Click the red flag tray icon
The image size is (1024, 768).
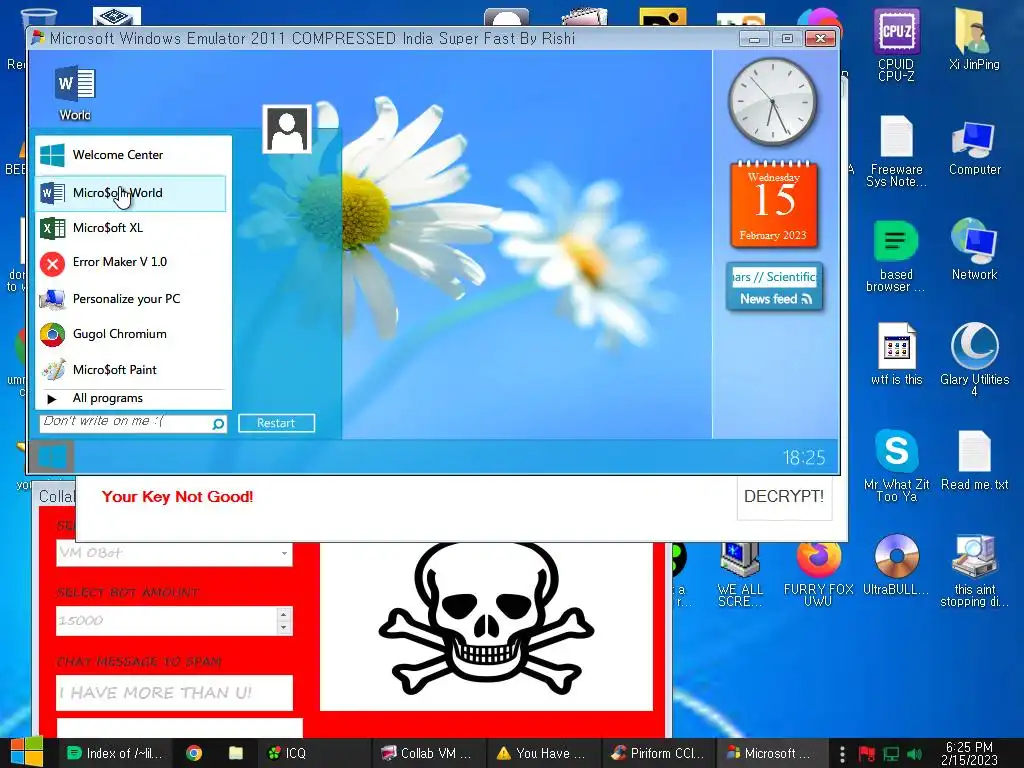866,754
